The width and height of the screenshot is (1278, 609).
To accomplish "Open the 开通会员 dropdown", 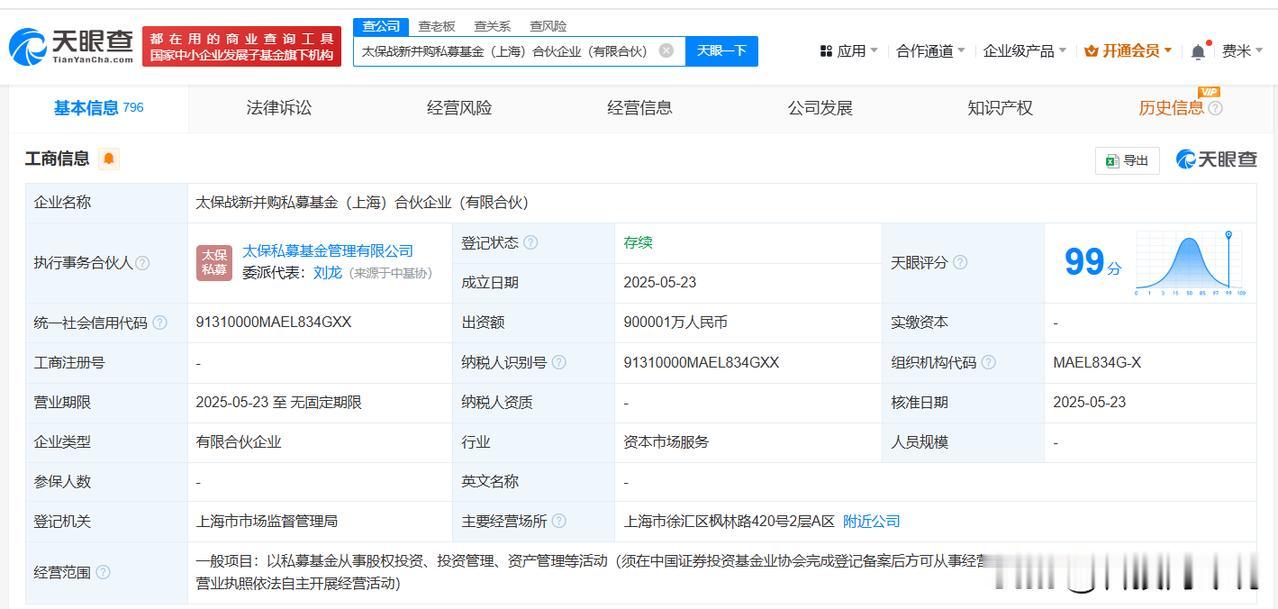I will click(x=1129, y=51).
